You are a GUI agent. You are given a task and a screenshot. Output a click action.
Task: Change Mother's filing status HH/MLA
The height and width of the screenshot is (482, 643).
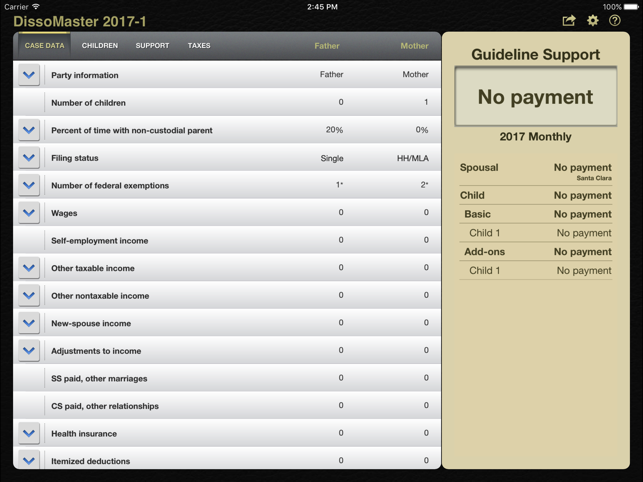pos(413,158)
